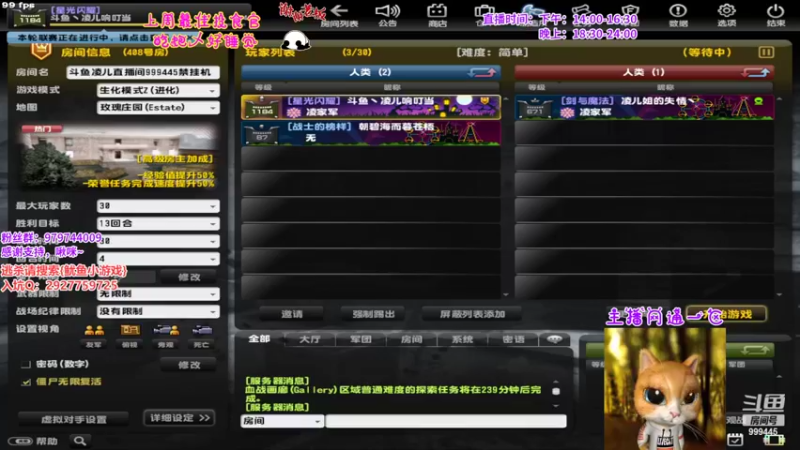Click the 开始游戏 start game button
The image size is (800, 450).
click(727, 314)
